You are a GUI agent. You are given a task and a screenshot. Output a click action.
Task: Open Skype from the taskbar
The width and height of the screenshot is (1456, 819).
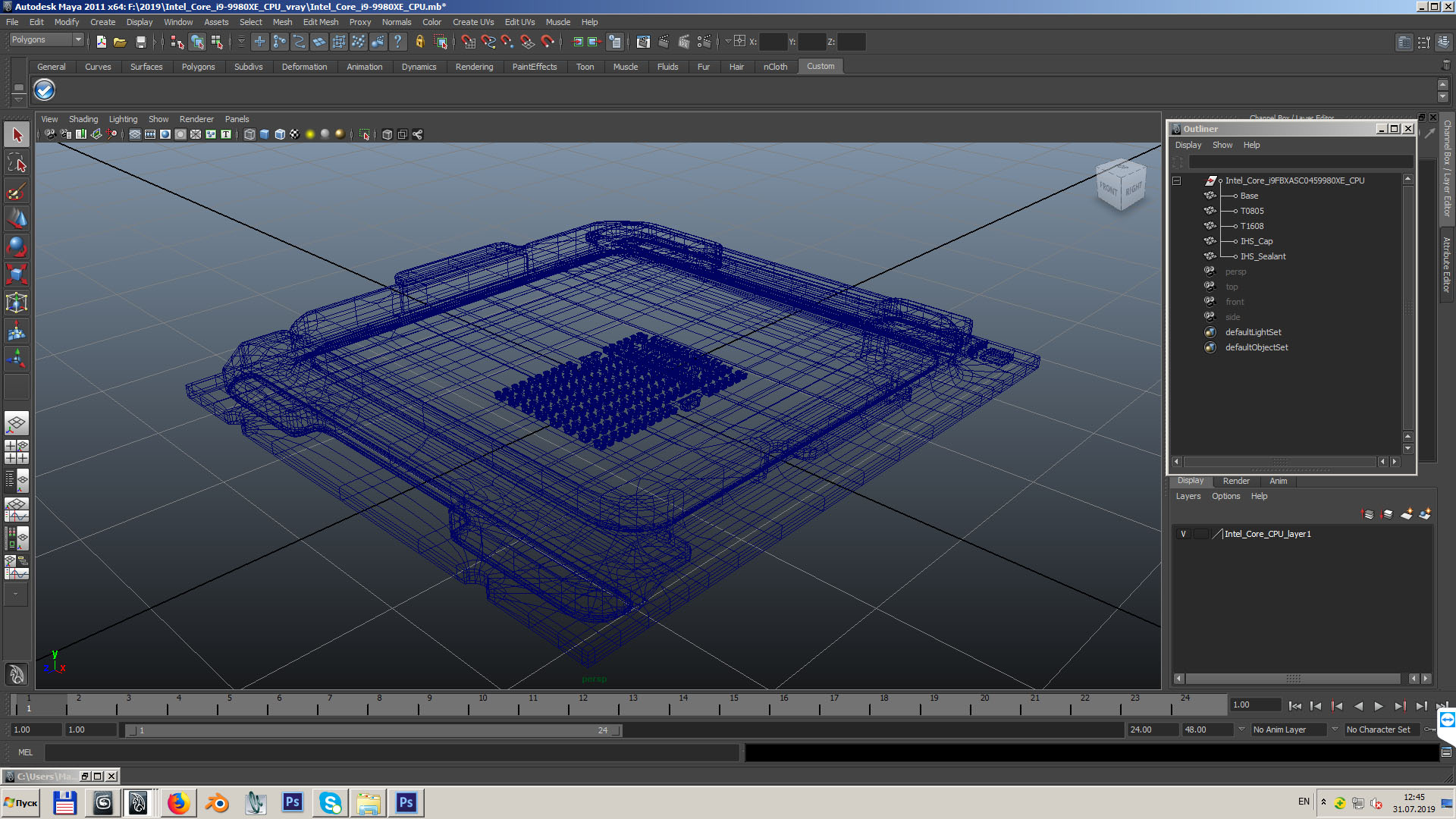click(330, 802)
